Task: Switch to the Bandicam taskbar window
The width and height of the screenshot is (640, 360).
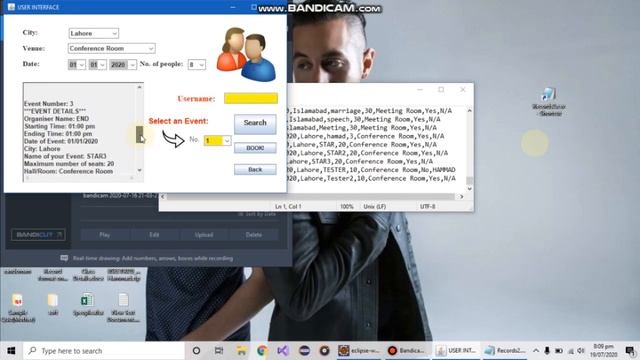Action: 407,351
